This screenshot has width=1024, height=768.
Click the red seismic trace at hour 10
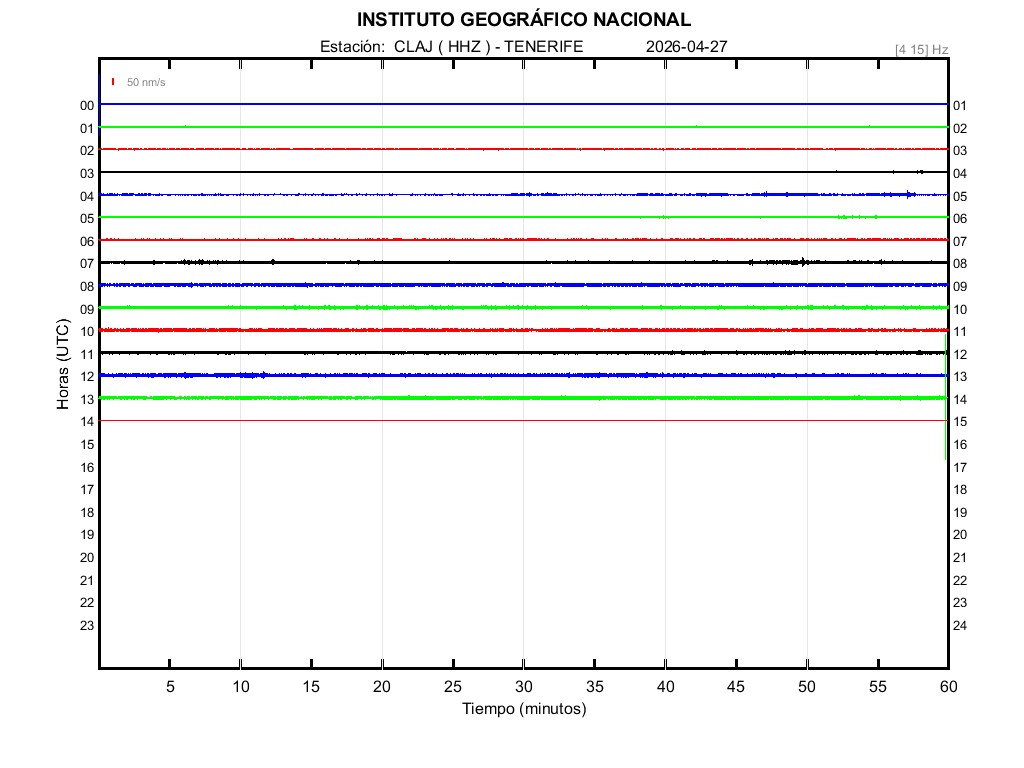pos(500,330)
